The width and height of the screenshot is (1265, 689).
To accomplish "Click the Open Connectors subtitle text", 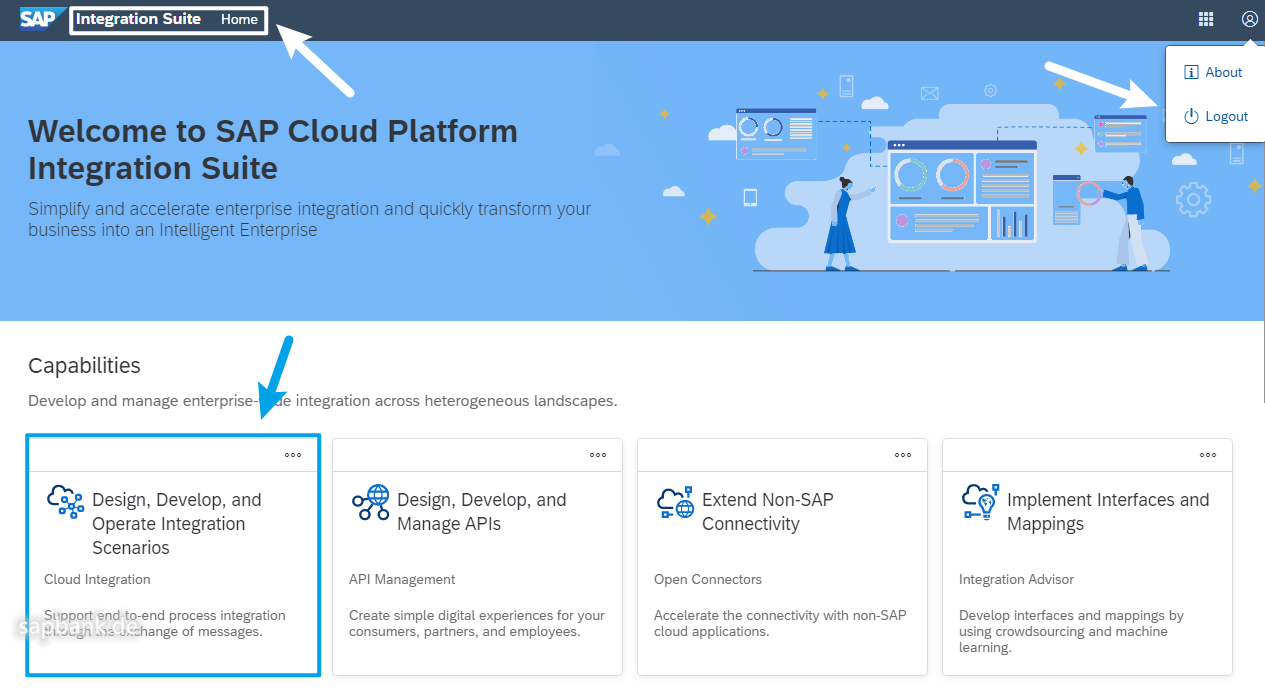I will 708,579.
